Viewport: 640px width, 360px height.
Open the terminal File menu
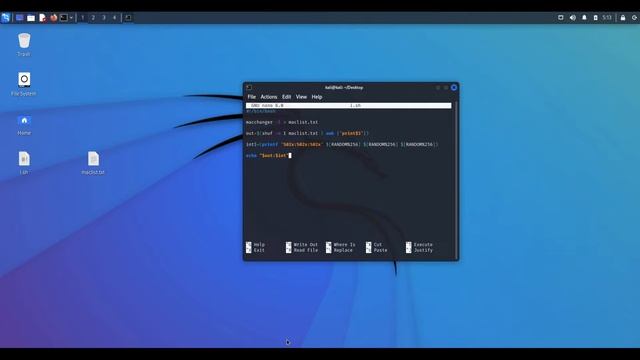[x=252, y=97]
